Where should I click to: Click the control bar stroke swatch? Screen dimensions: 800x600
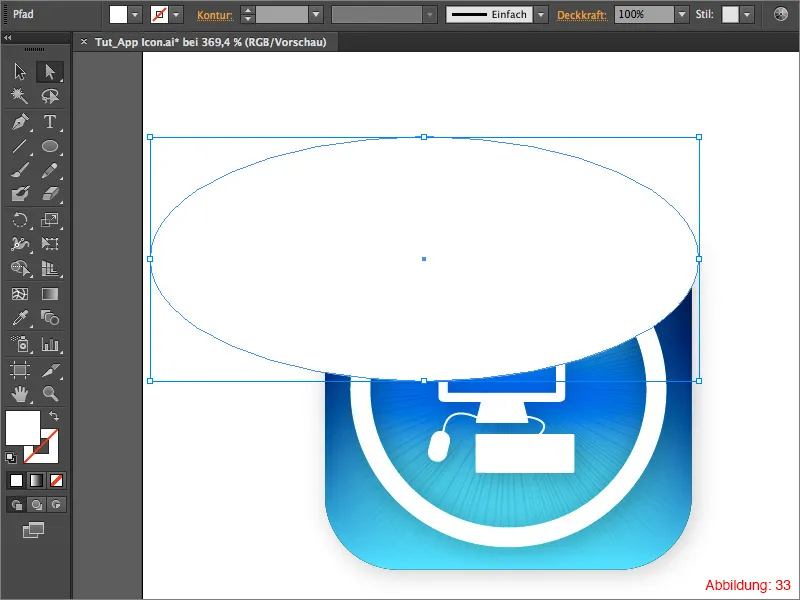click(x=159, y=15)
